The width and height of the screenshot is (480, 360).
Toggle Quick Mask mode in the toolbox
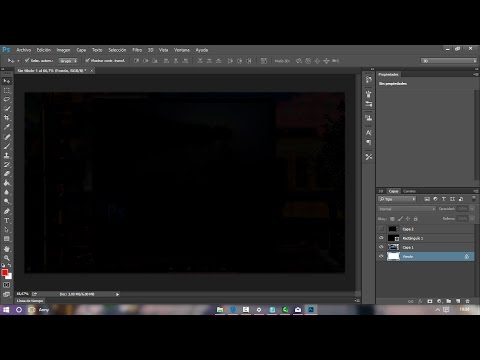tap(7, 285)
